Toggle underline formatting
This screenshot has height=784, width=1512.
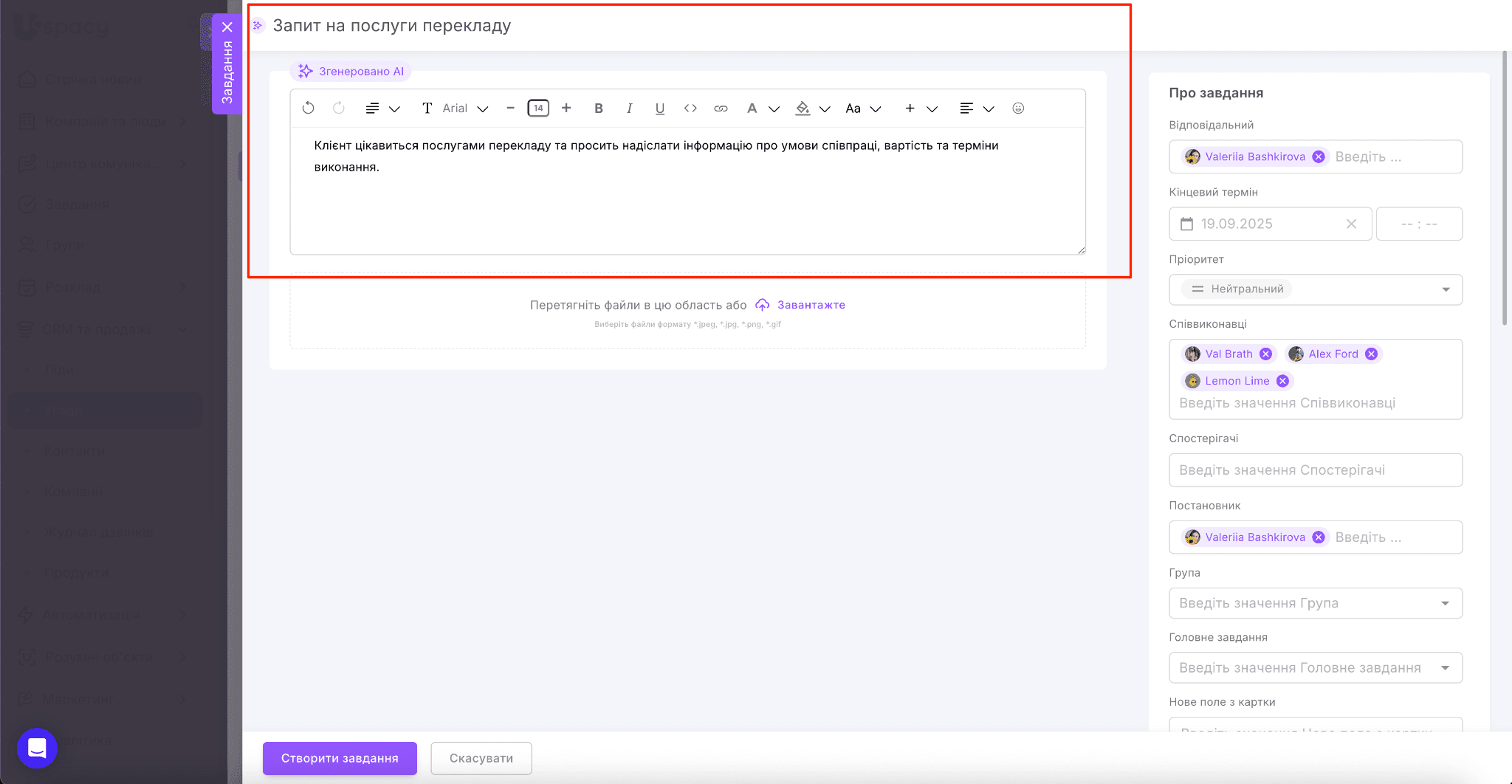[x=660, y=109]
